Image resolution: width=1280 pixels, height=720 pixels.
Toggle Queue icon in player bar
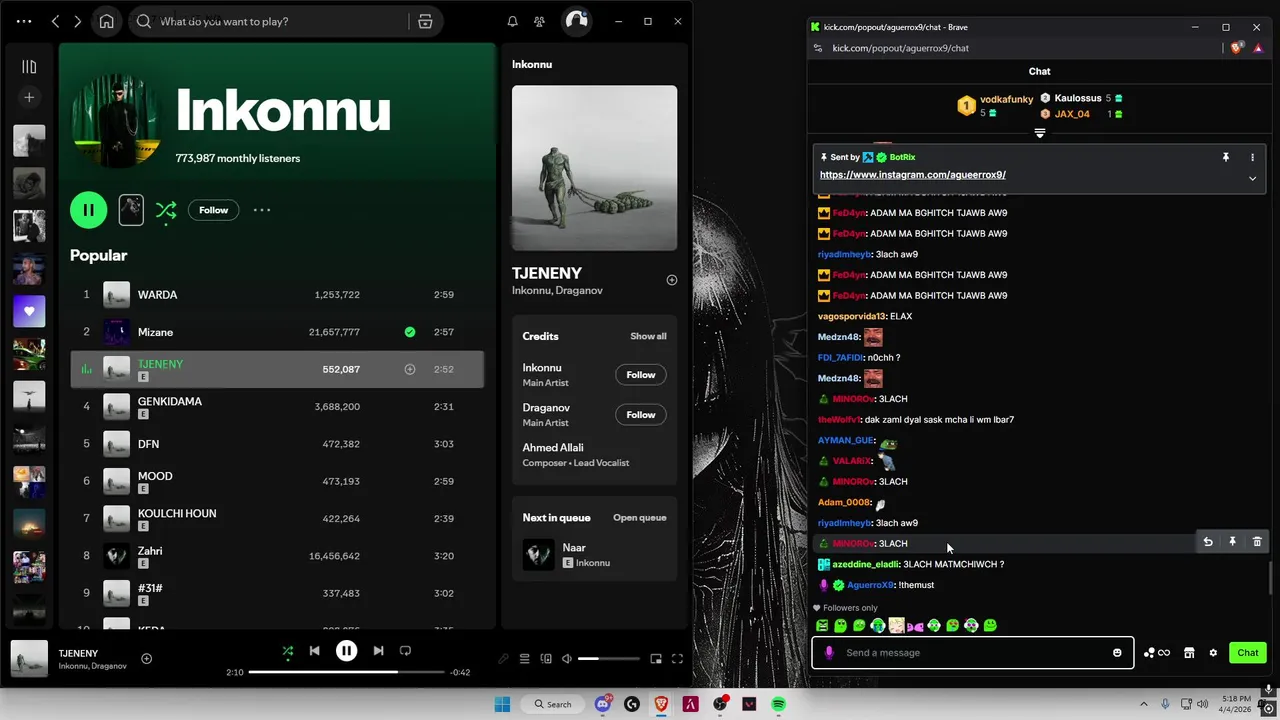524,659
